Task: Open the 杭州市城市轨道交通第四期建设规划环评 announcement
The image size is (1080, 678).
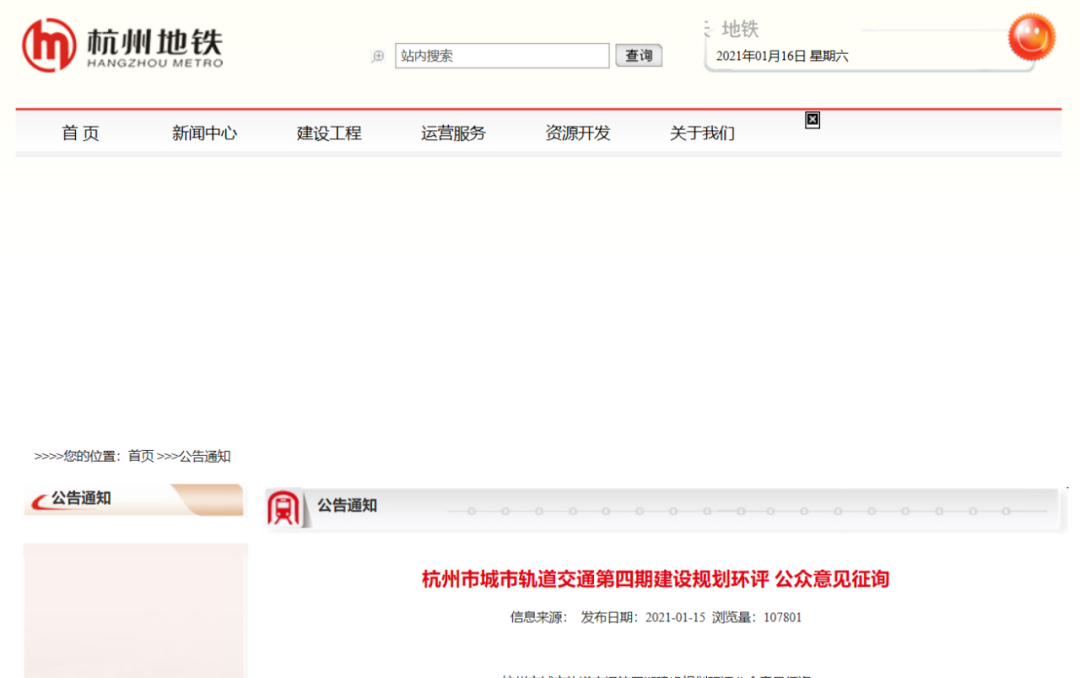Action: tap(655, 579)
